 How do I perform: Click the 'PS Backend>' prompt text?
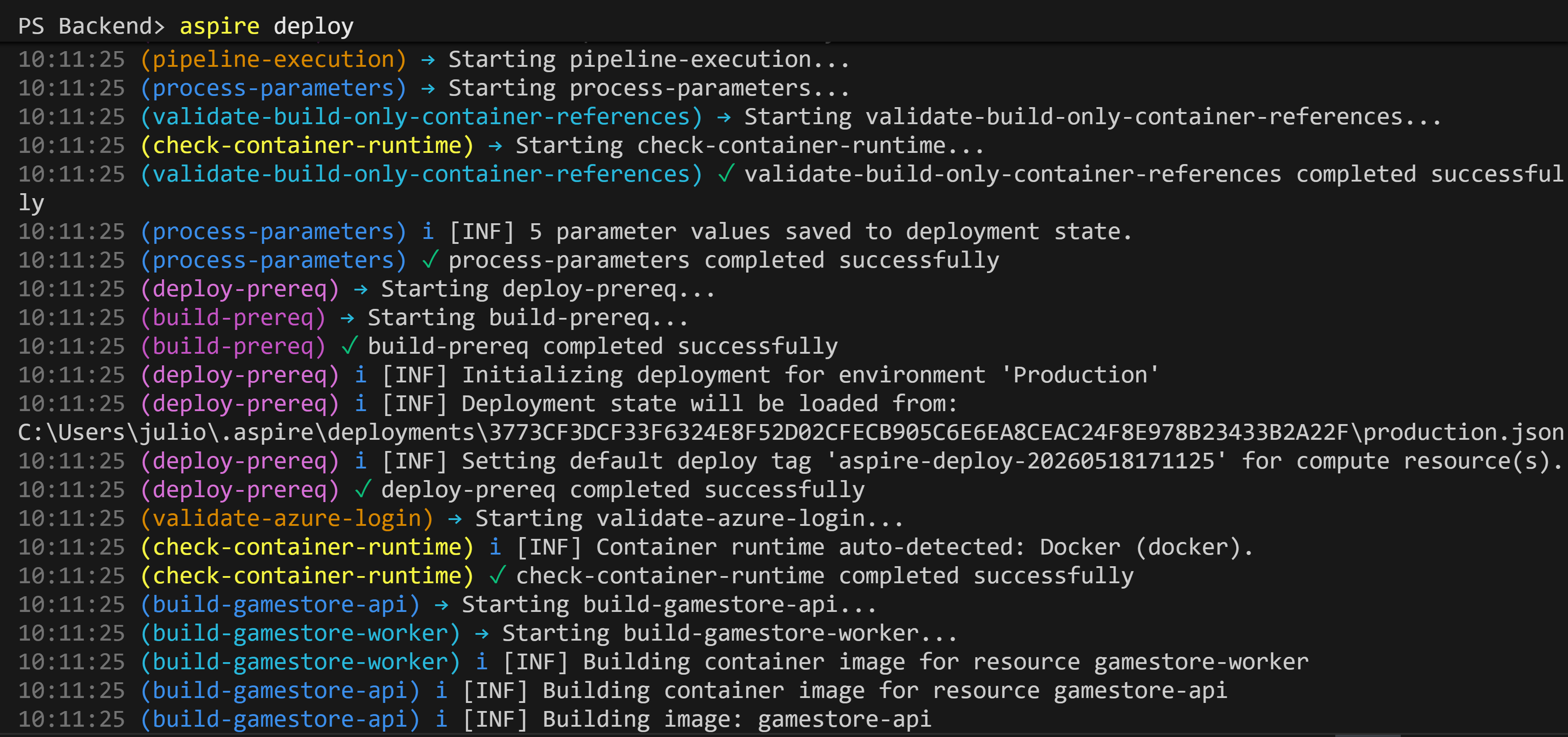(91, 26)
